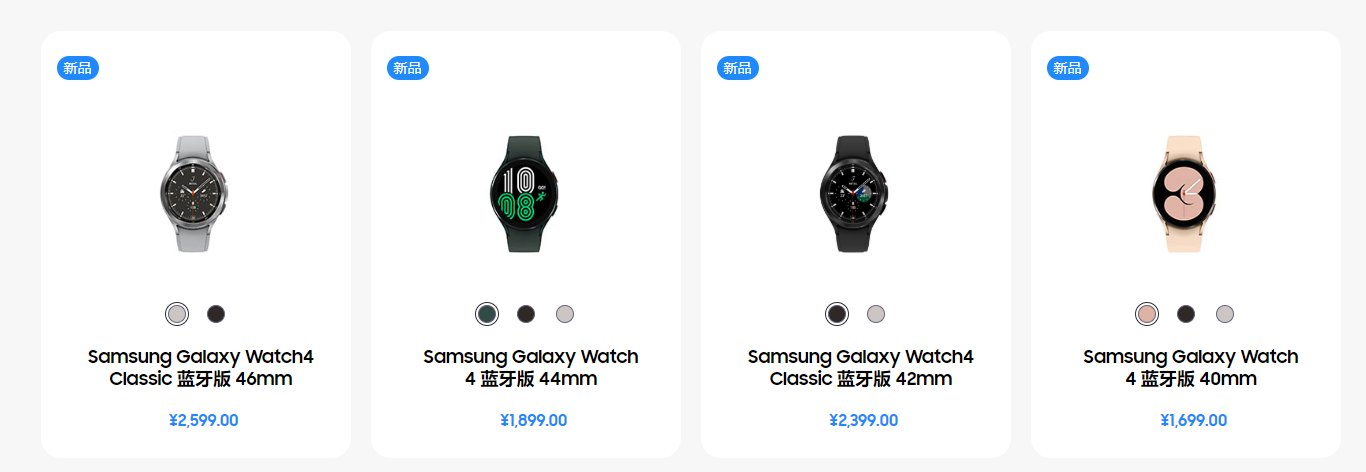Select pink gold color for Galaxy Watch 4 40mm
Viewport: 1366px width, 472px height.
click(1147, 314)
